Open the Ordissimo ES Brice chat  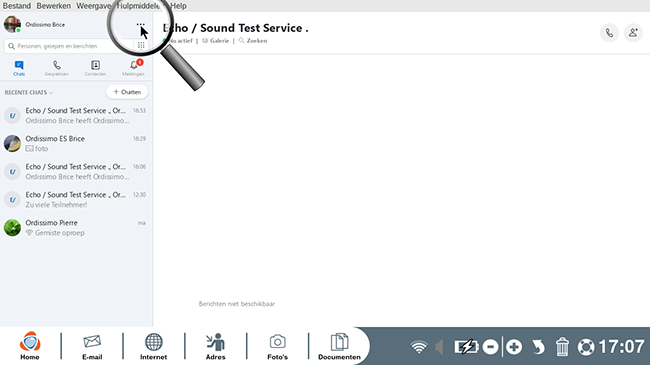point(76,144)
